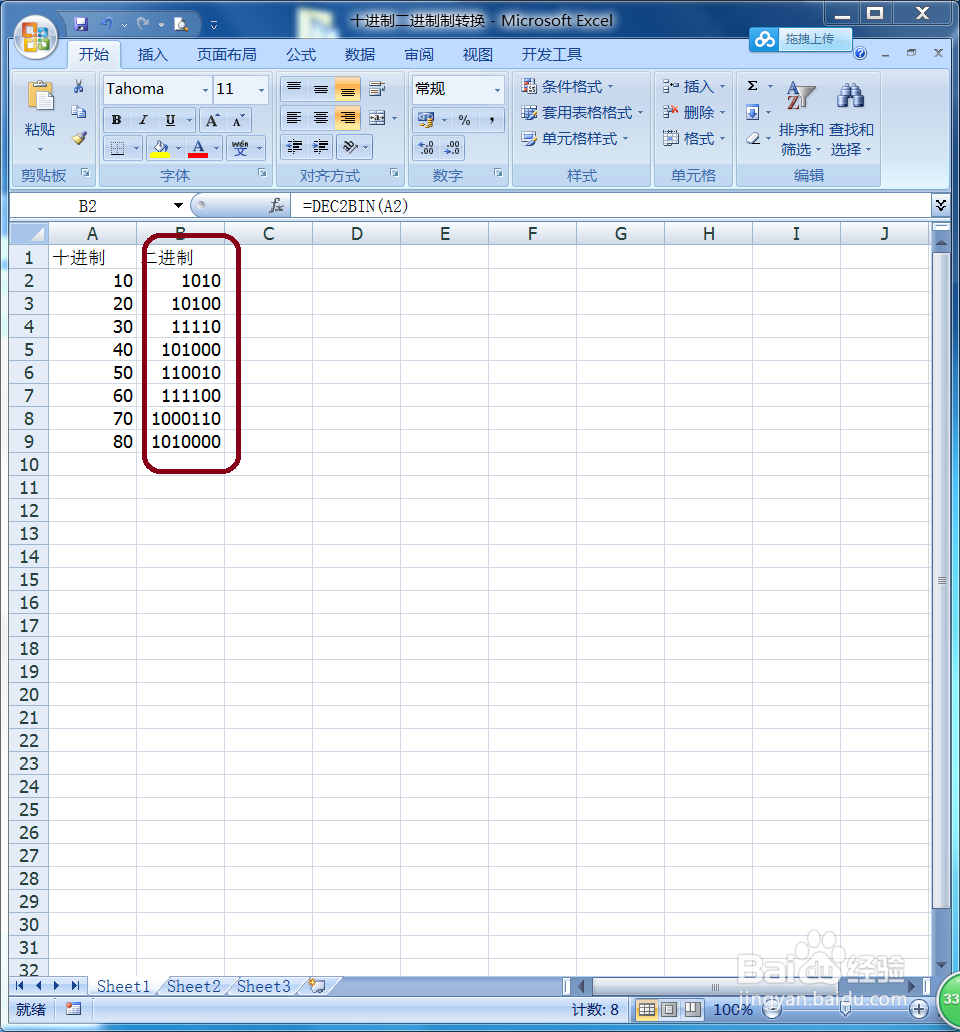The height and width of the screenshot is (1032, 960).
Task: Open 条件格式 conditional formatting menu
Action: (567, 86)
